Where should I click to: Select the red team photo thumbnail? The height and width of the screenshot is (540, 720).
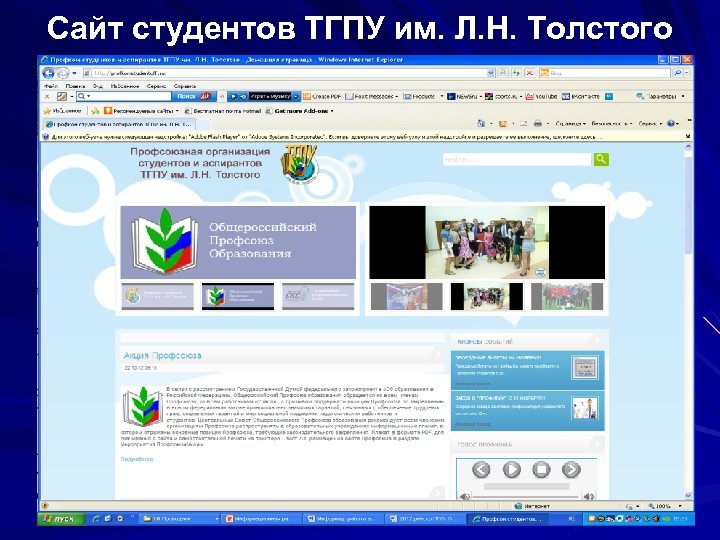pyautogui.click(x=567, y=296)
